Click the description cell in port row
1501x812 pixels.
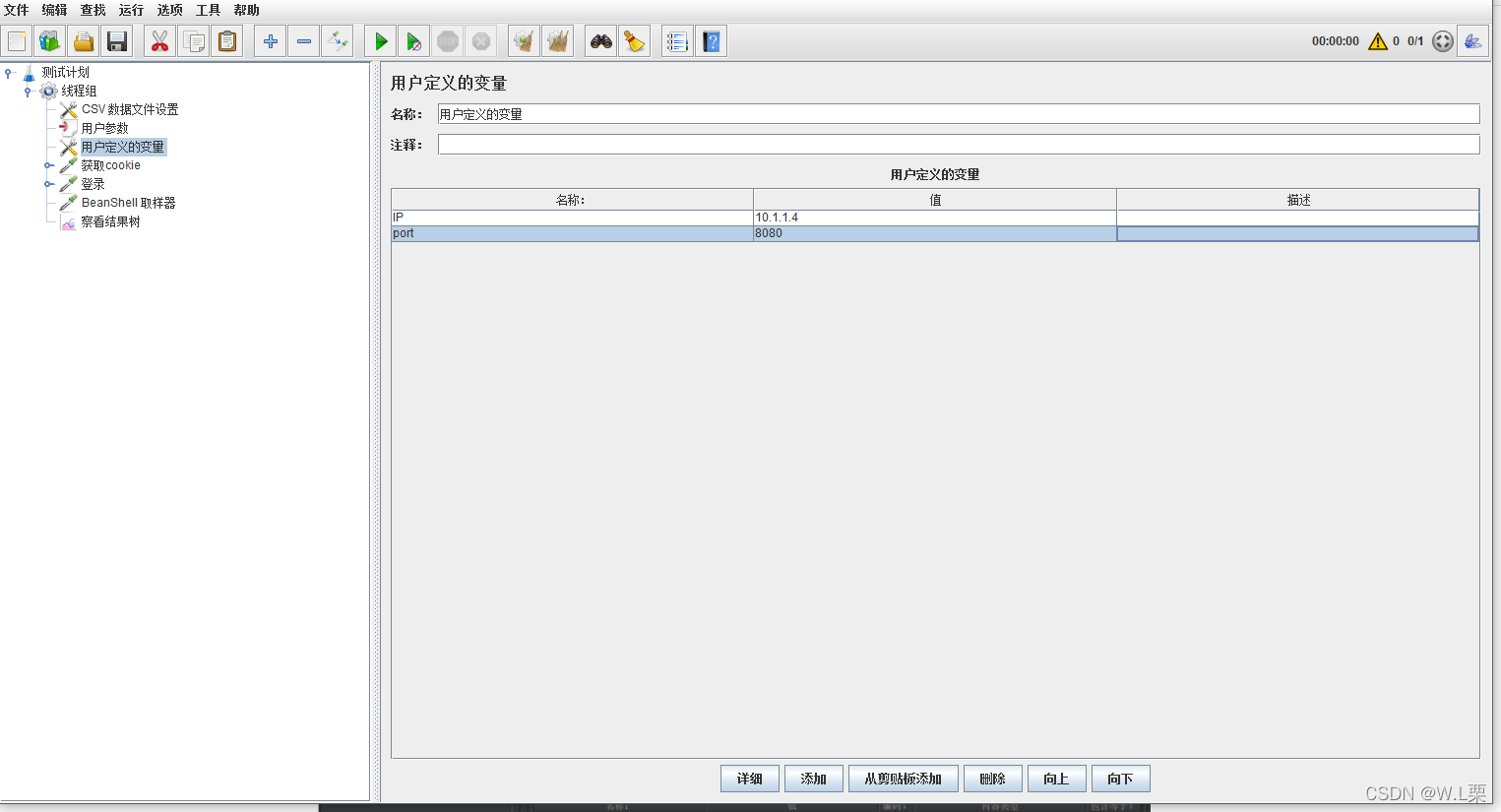coord(1298,233)
